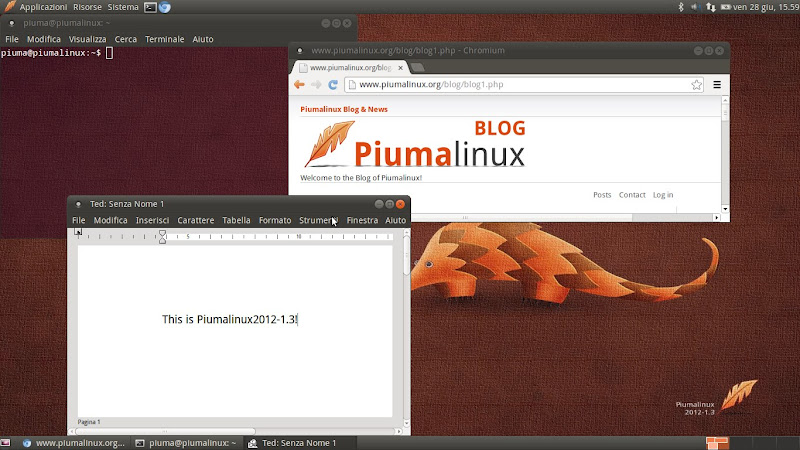800x450 pixels.
Task: Open the Posts link on blog
Action: pyautogui.click(x=602, y=195)
